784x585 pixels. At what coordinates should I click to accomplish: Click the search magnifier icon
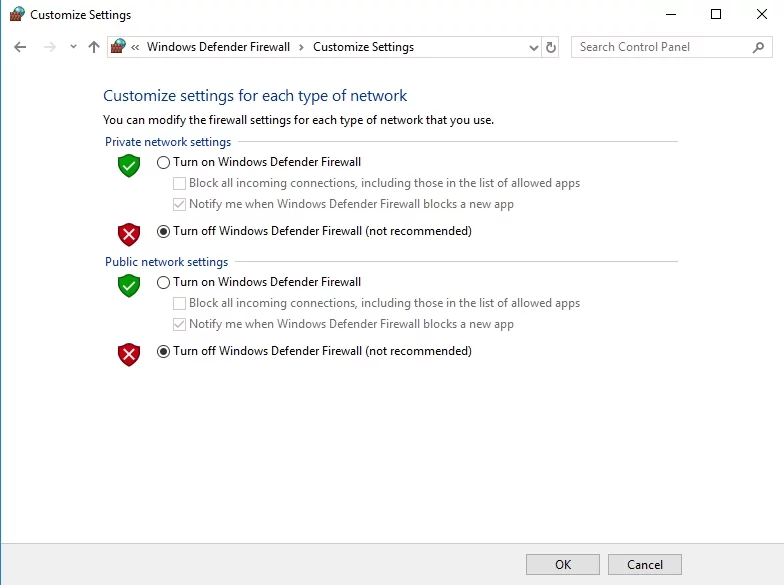tap(759, 47)
